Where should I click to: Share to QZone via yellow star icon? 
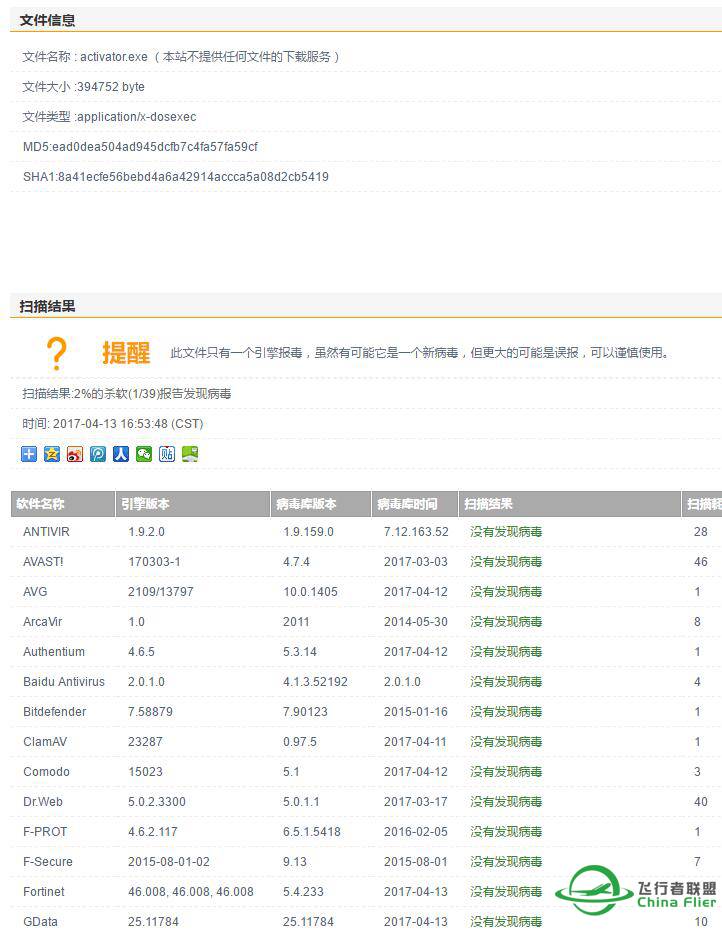52,454
